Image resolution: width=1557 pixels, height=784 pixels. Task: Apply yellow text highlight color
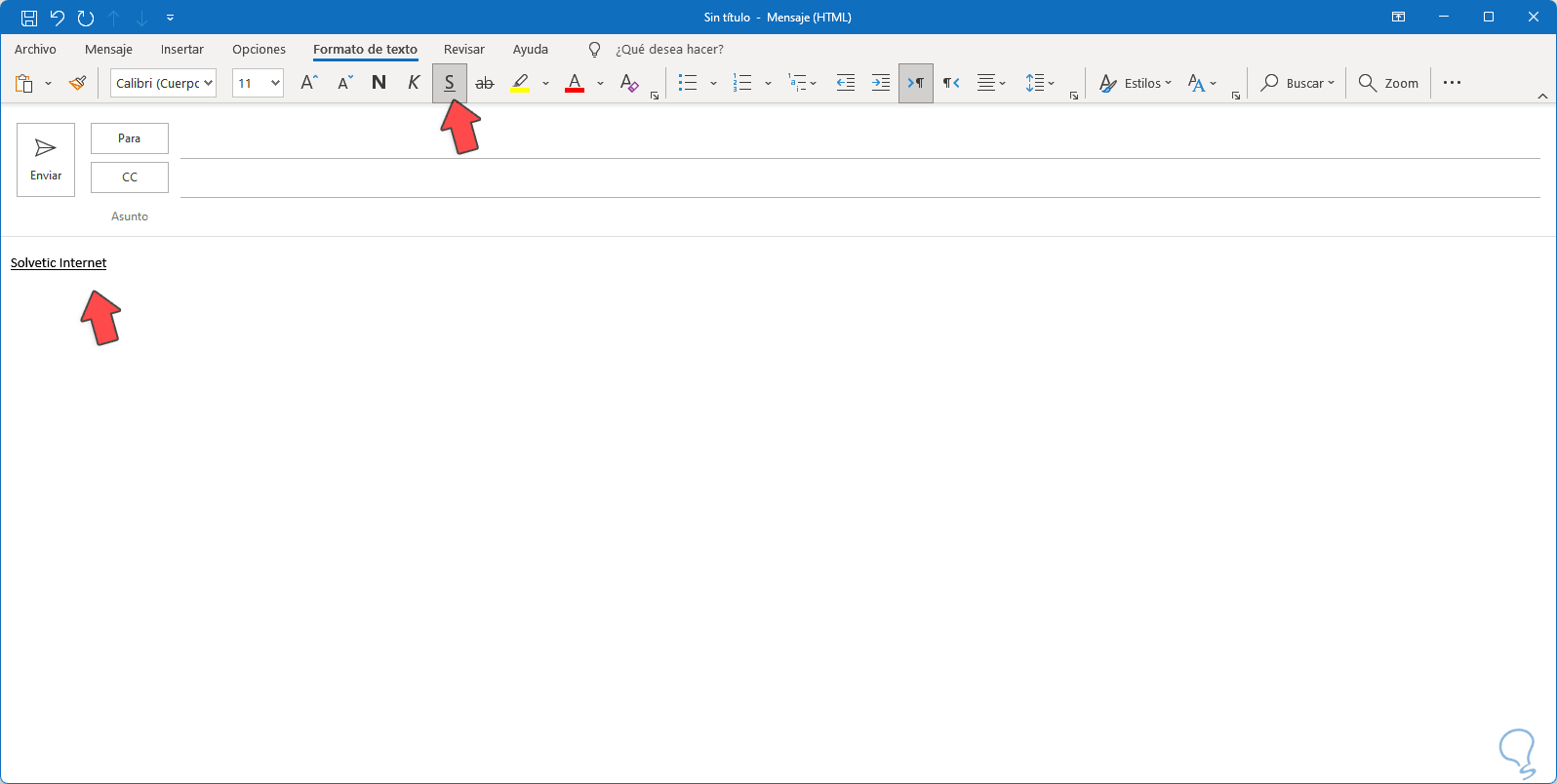point(521,83)
